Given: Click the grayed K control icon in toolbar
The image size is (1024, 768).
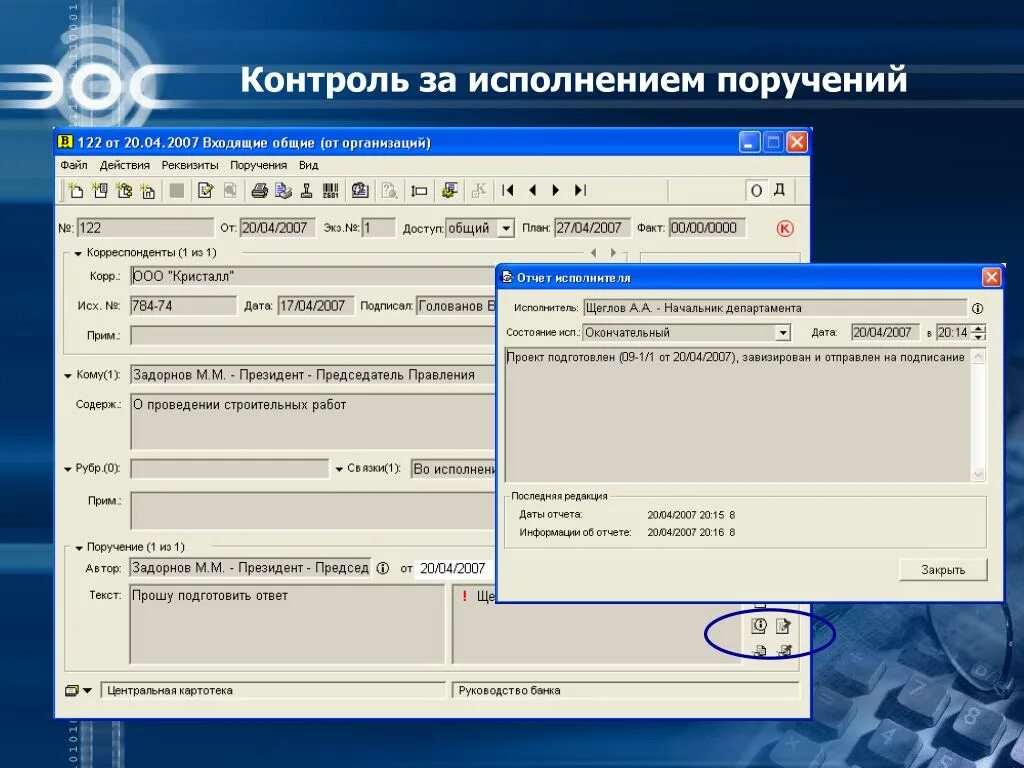Looking at the screenshot, I should pyautogui.click(x=479, y=190).
